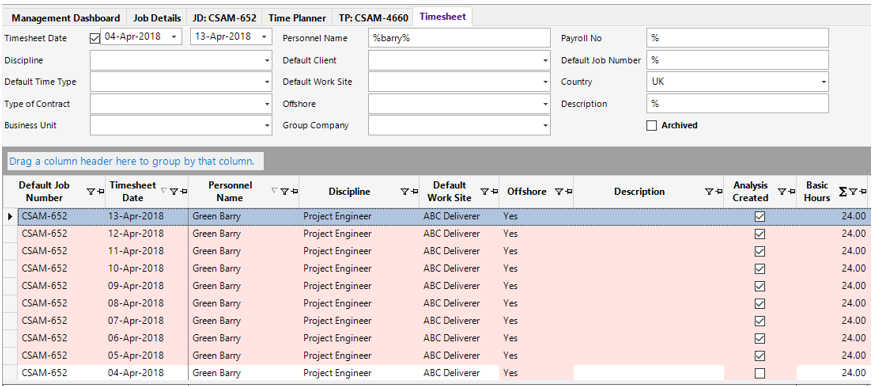Open filter for Discipline column
872x386 pixels.
click(x=404, y=192)
